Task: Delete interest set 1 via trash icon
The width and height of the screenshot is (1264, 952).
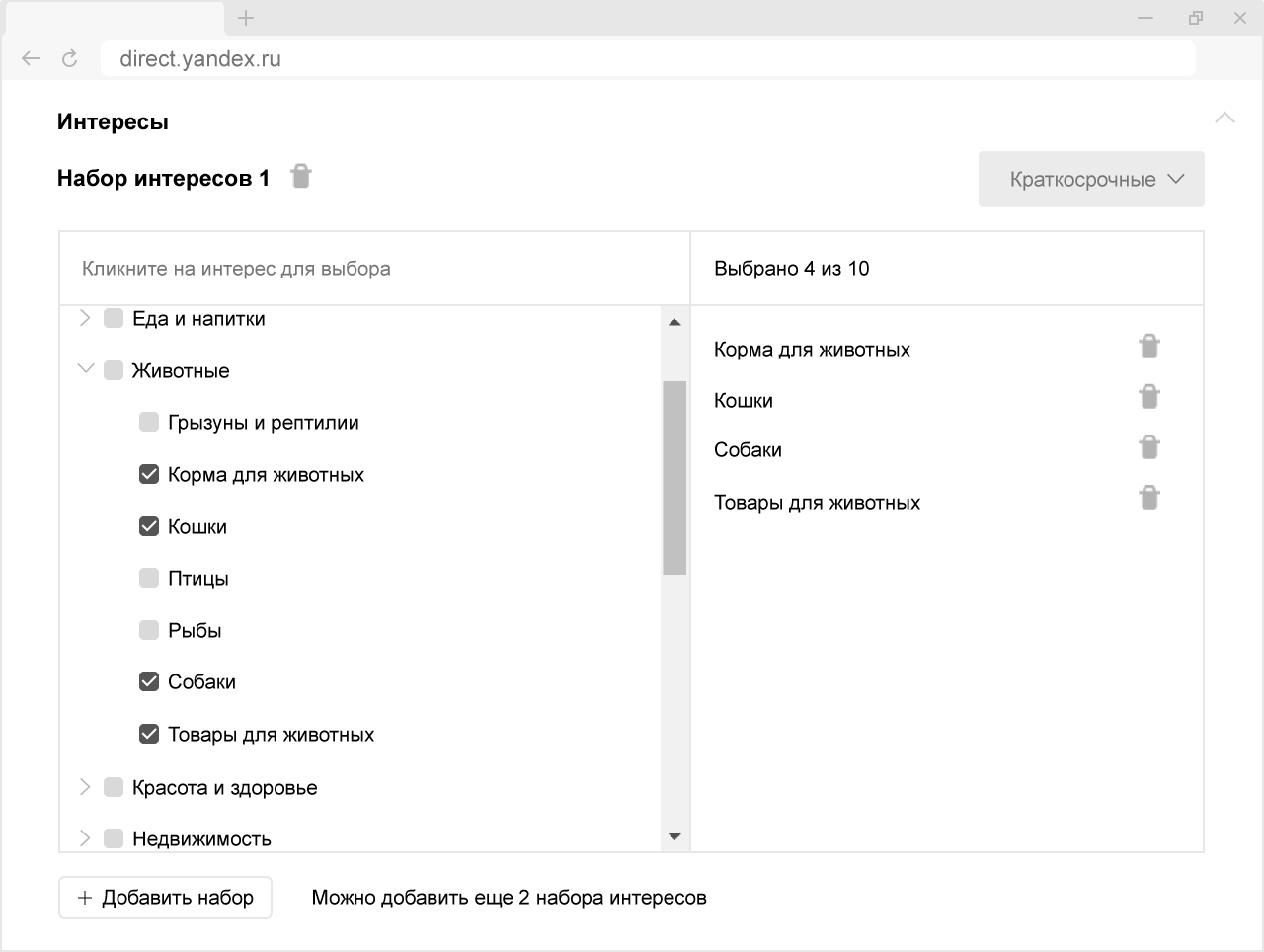Action: coord(301,176)
